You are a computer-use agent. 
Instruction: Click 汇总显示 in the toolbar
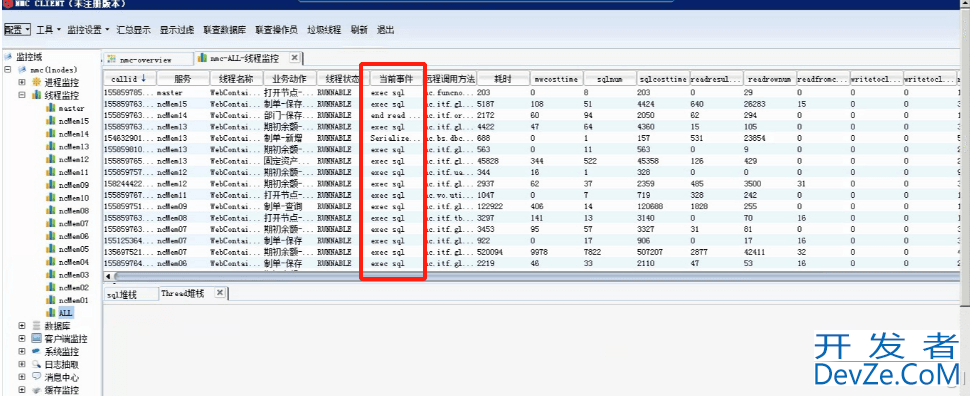pyautogui.click(x=133, y=30)
